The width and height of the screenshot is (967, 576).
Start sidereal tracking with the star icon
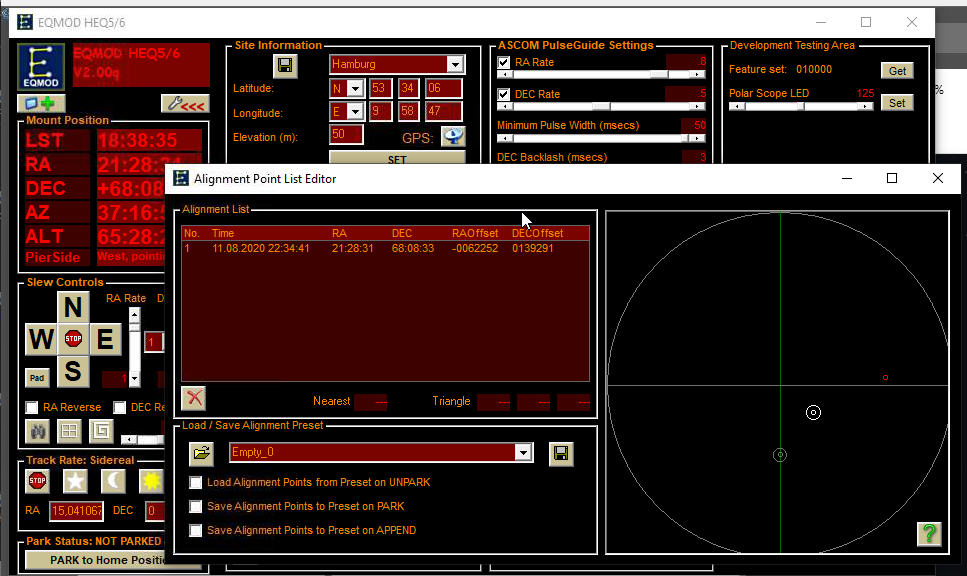pyautogui.click(x=76, y=481)
